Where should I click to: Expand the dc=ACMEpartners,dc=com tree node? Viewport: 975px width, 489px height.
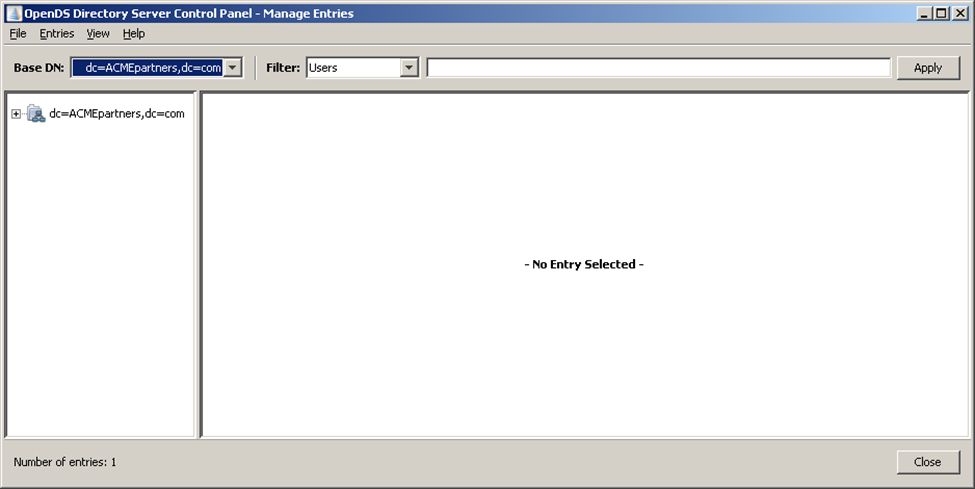[x=16, y=114]
